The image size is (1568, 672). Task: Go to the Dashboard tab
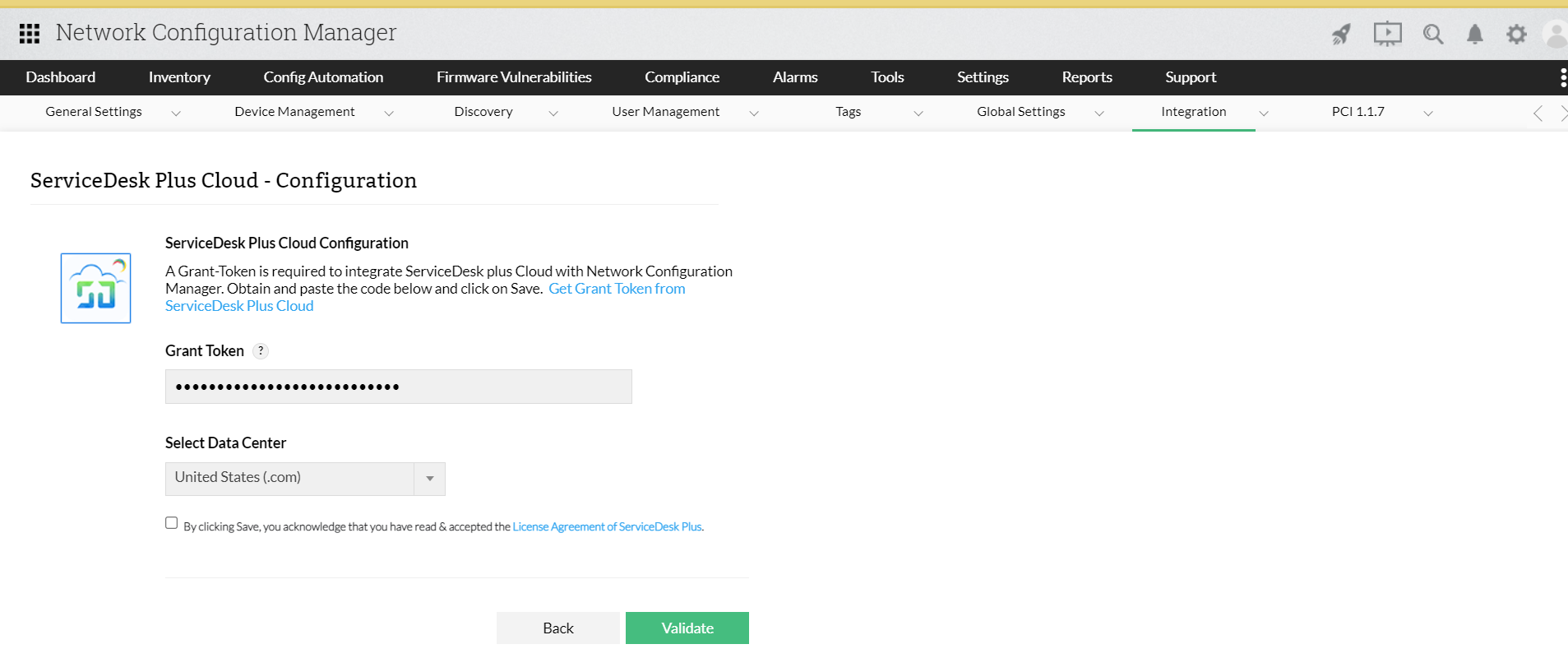point(61,77)
